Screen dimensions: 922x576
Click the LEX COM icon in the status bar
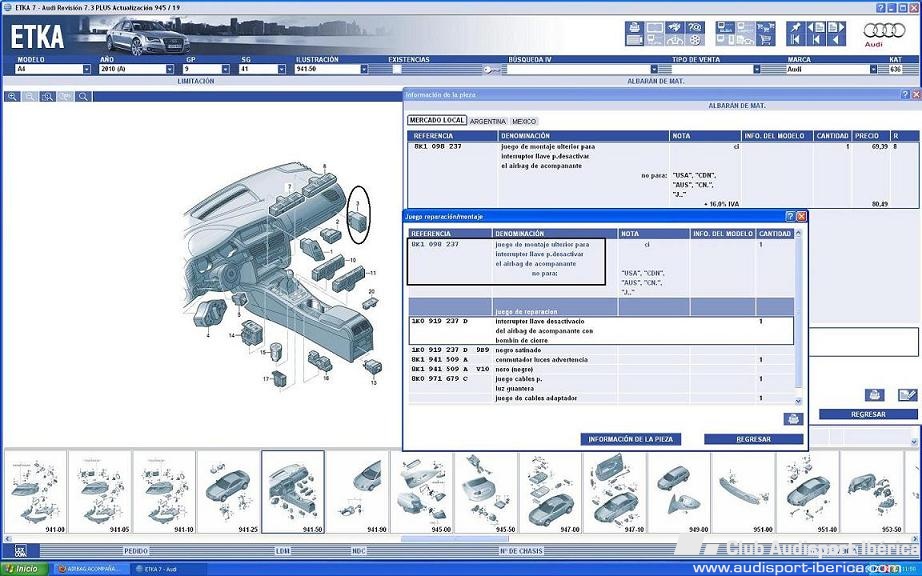21,551
